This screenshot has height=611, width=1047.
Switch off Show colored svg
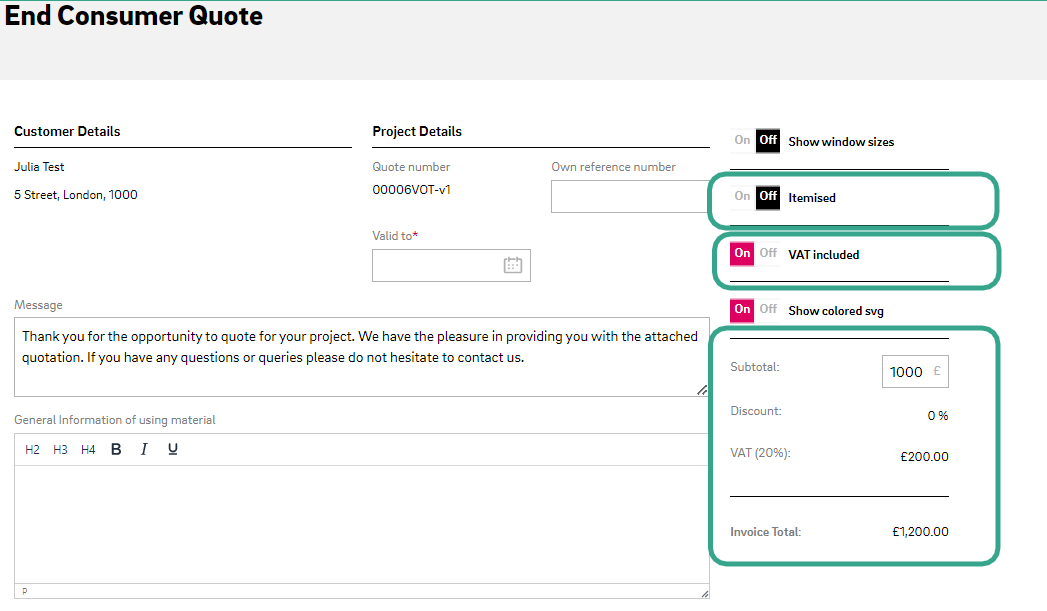tap(767, 310)
